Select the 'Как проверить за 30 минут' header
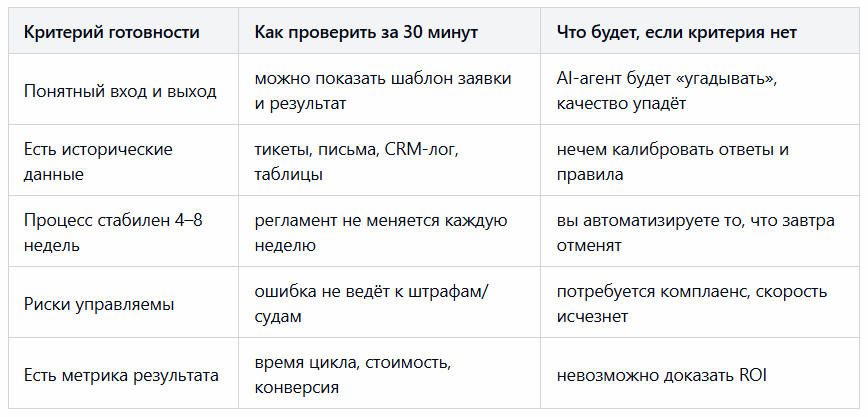The height and width of the screenshot is (417, 868). point(366,33)
